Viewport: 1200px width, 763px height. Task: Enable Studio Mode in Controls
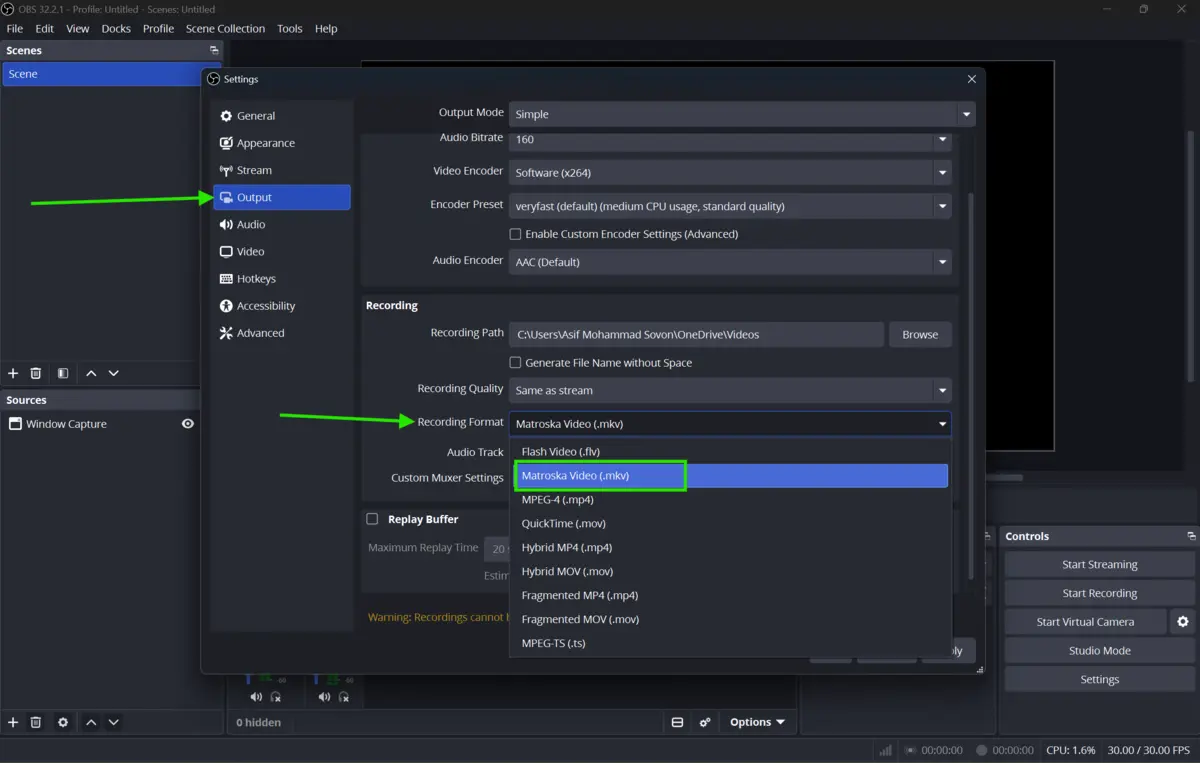point(1099,651)
